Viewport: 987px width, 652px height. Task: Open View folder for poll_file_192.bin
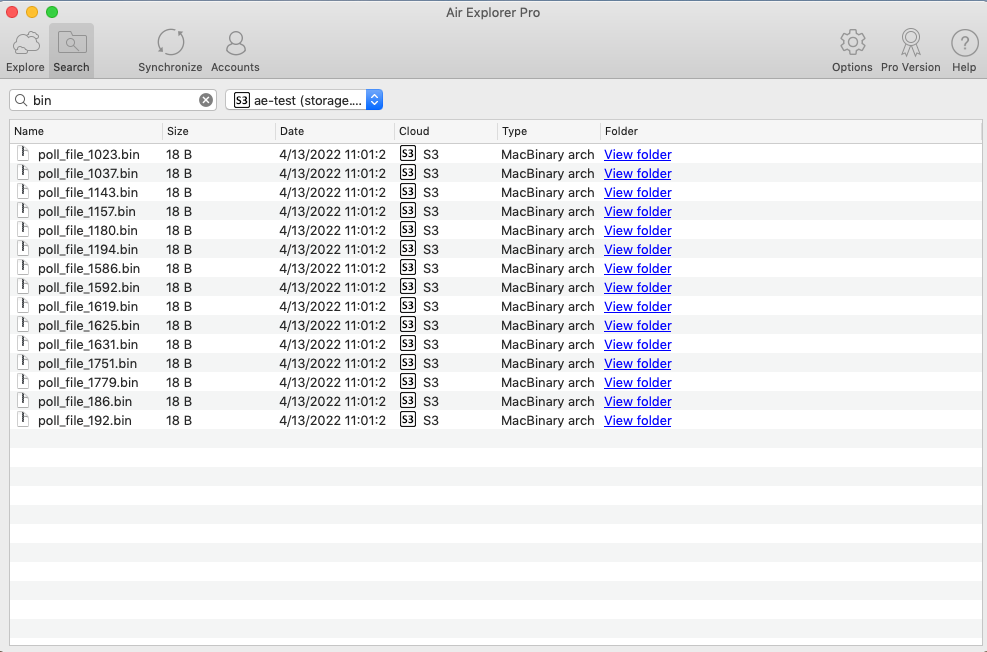click(638, 420)
